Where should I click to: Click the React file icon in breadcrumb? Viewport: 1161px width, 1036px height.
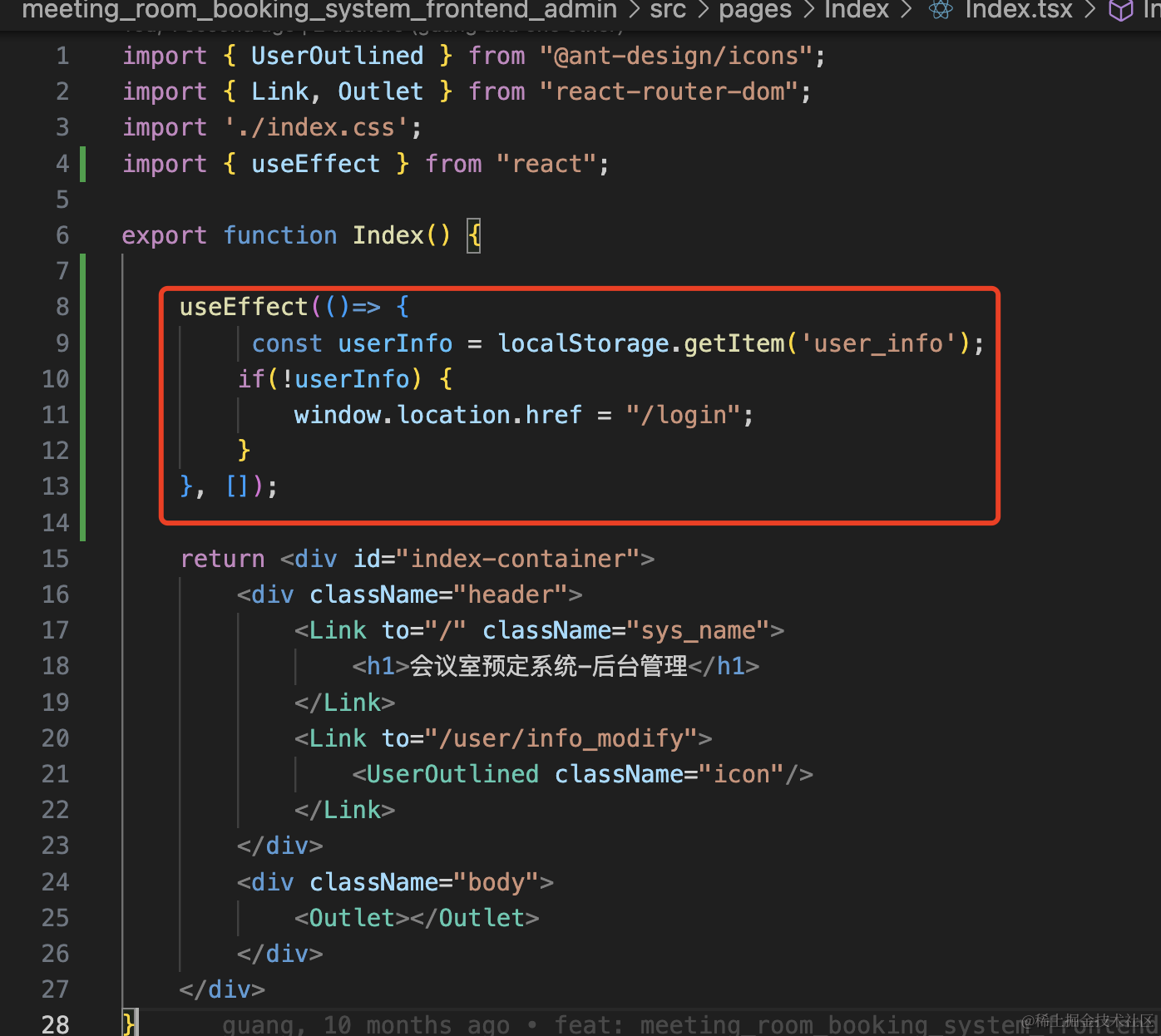tap(941, 10)
